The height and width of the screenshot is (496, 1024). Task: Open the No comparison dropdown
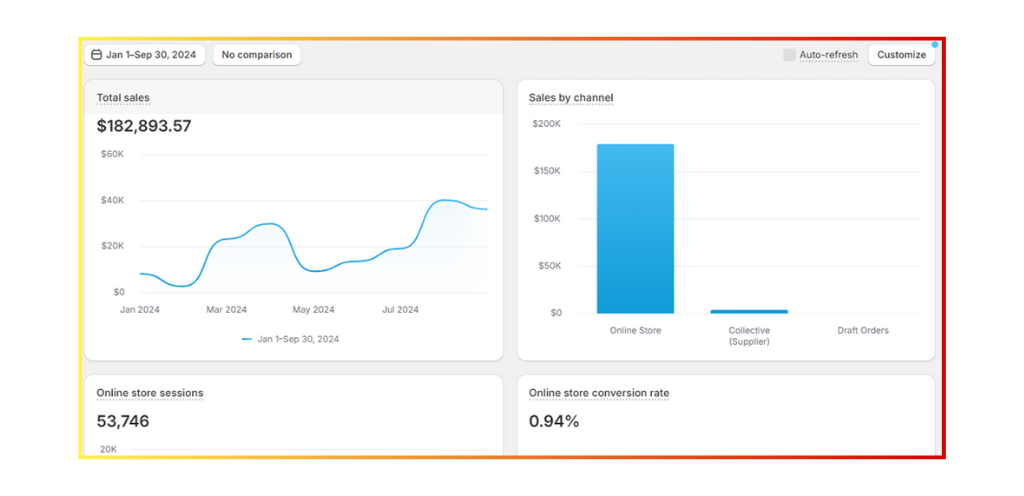click(x=257, y=55)
